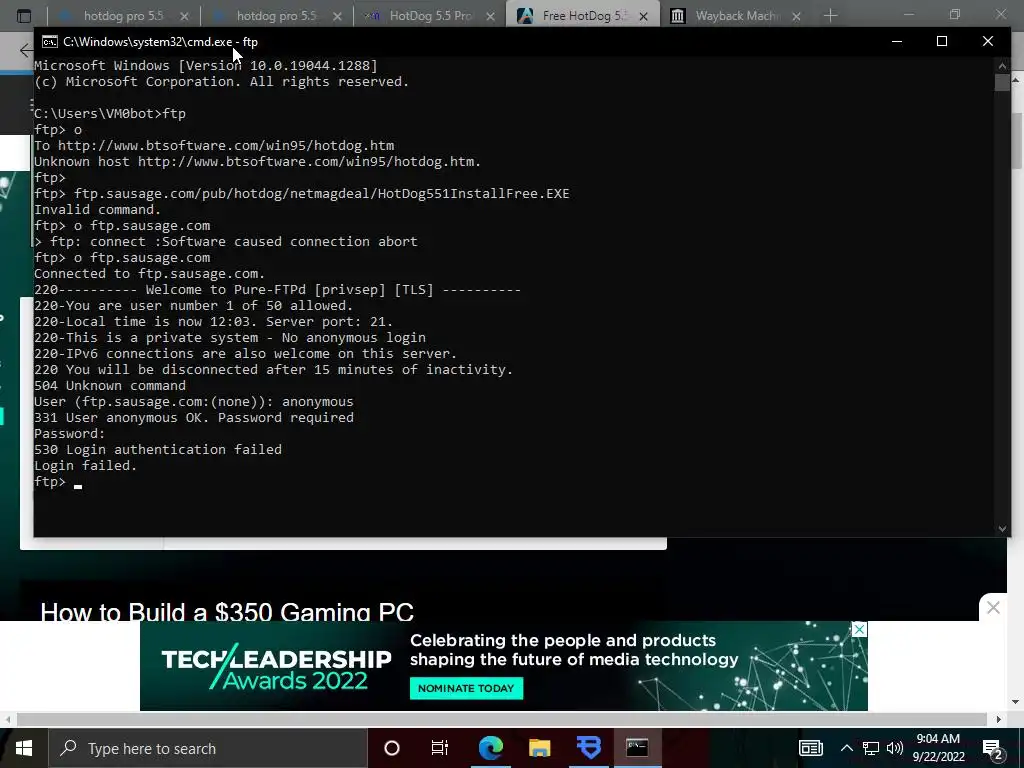This screenshot has width=1024, height=768.
Task: Click the 'Type here to search' box
Action: [x=208, y=748]
